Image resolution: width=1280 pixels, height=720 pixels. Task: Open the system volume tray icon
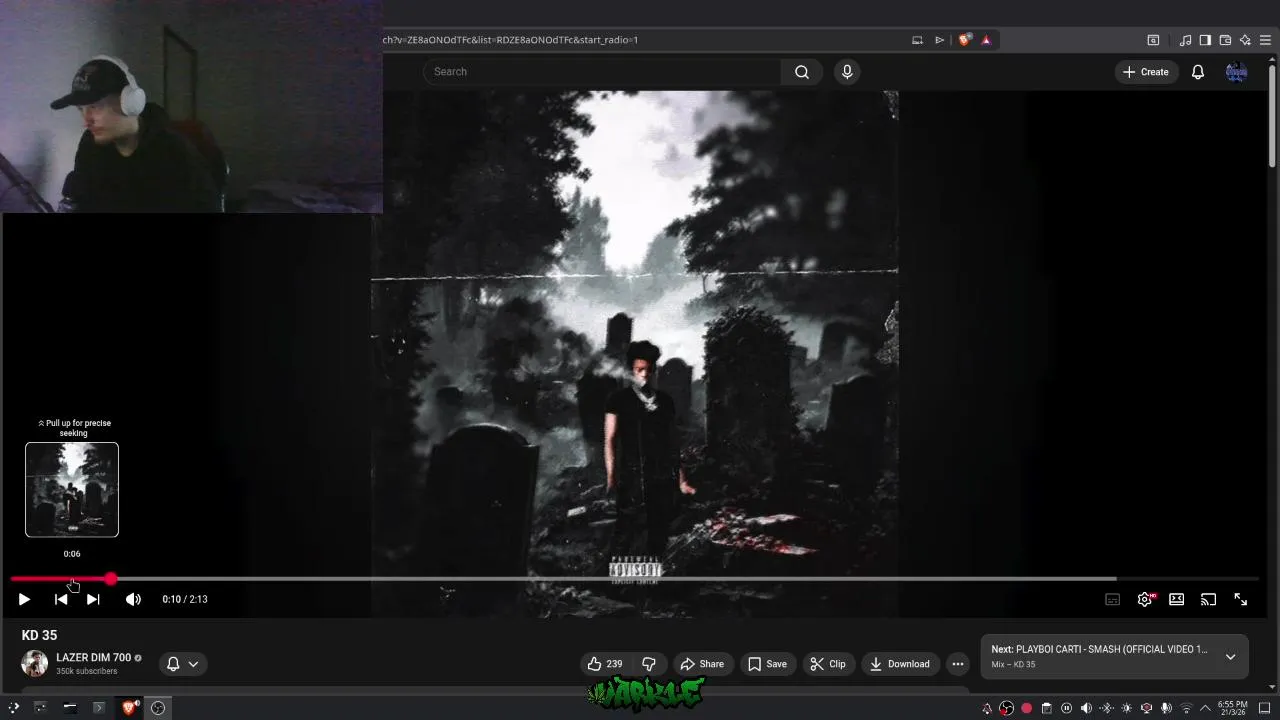click(1086, 708)
